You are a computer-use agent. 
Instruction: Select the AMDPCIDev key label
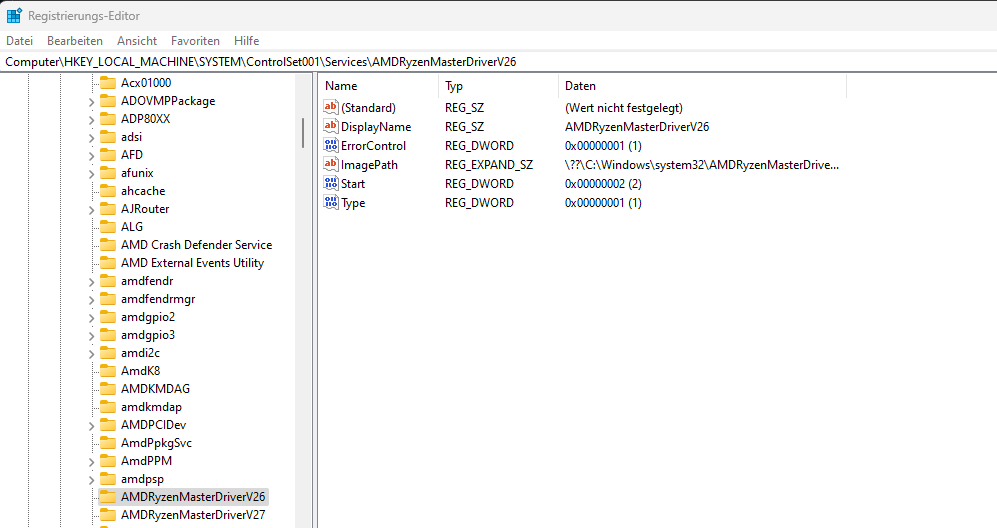click(153, 425)
